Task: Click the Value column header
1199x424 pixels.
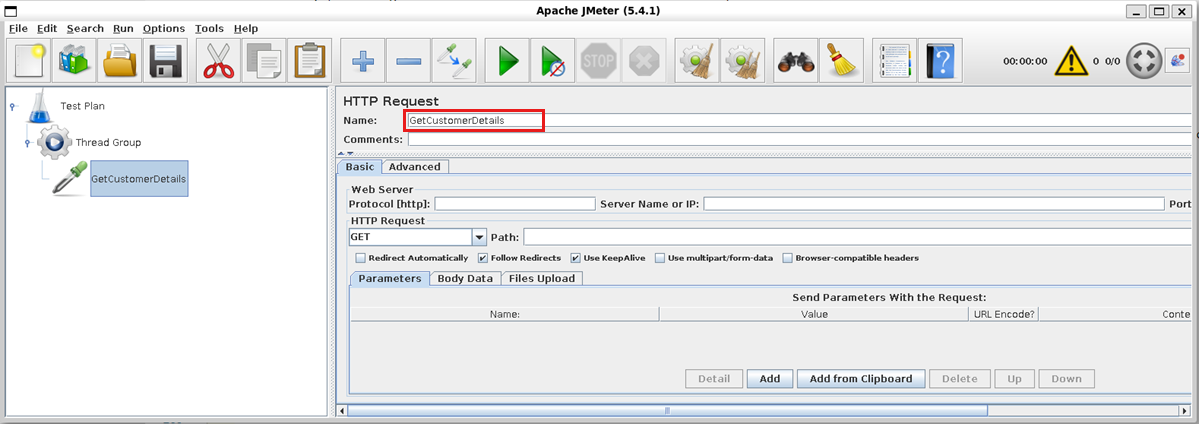Action: point(814,314)
